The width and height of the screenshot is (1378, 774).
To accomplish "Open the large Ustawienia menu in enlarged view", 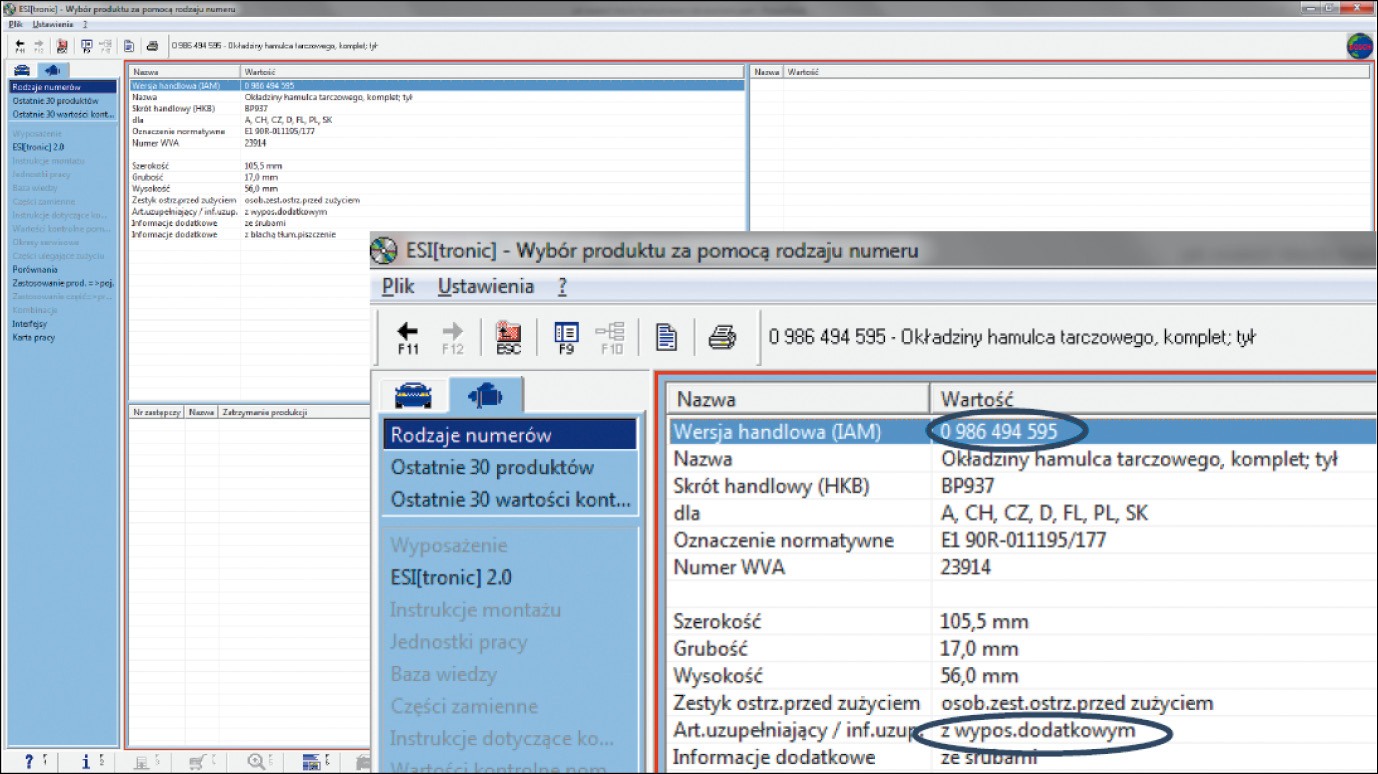I will tap(485, 287).
